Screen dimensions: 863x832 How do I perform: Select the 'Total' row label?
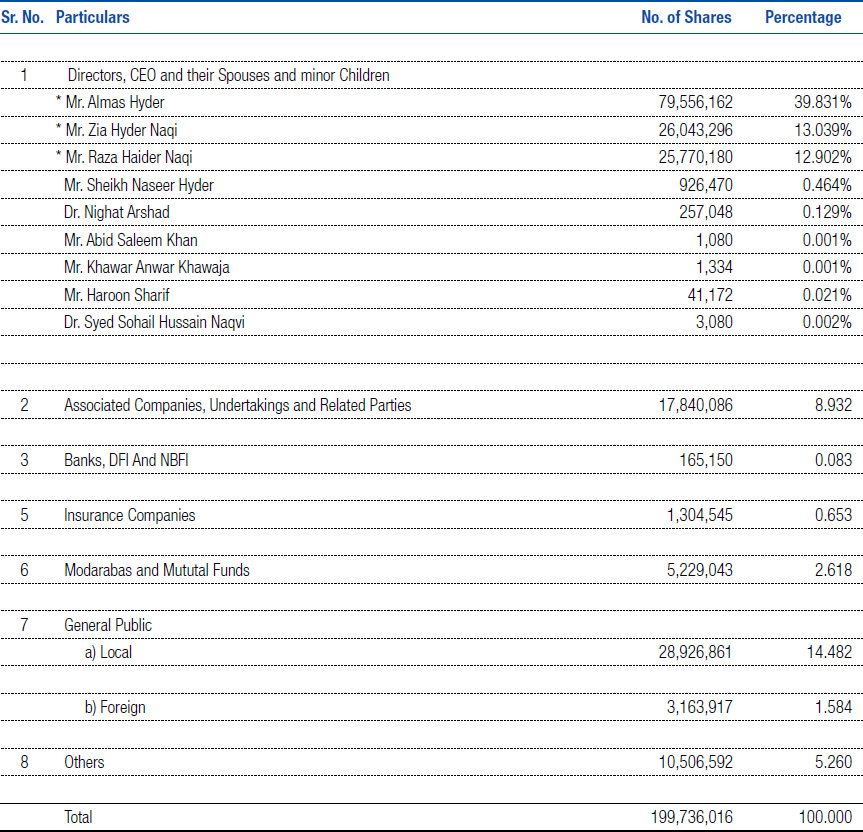tap(78, 818)
